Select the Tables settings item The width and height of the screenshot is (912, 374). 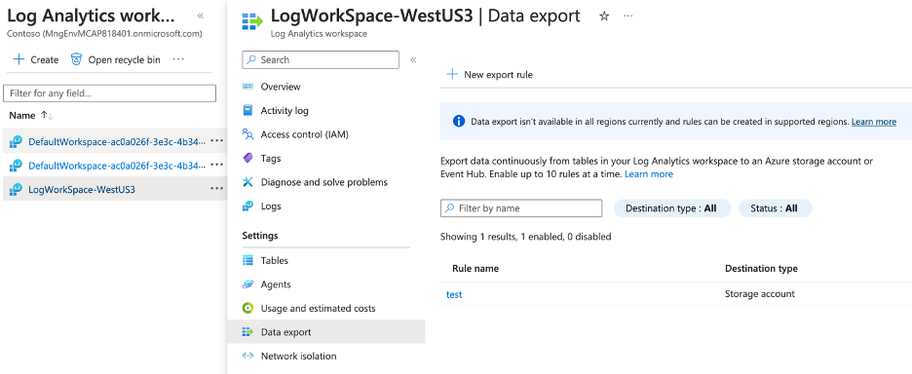274,261
